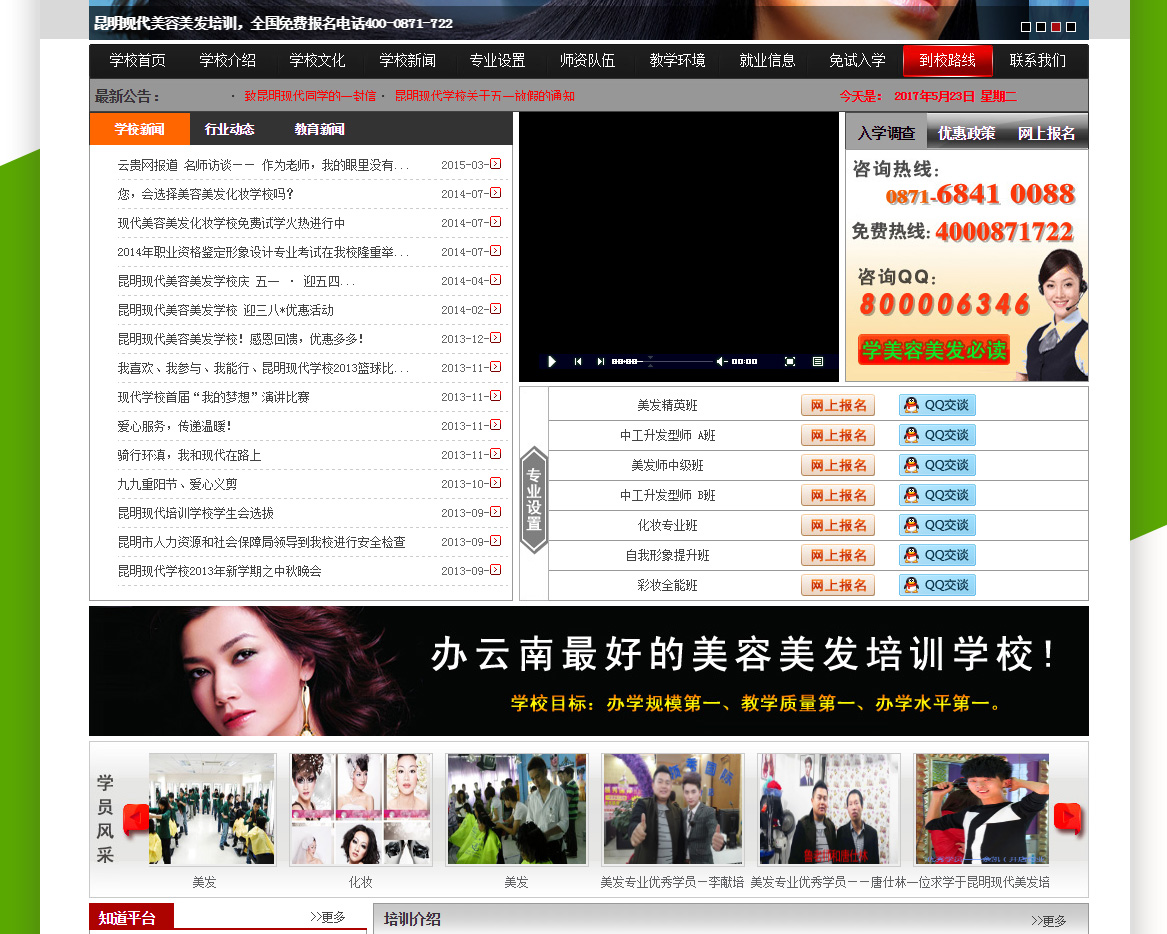Click QQ交谈 icon for 美发精英班

(x=937, y=405)
